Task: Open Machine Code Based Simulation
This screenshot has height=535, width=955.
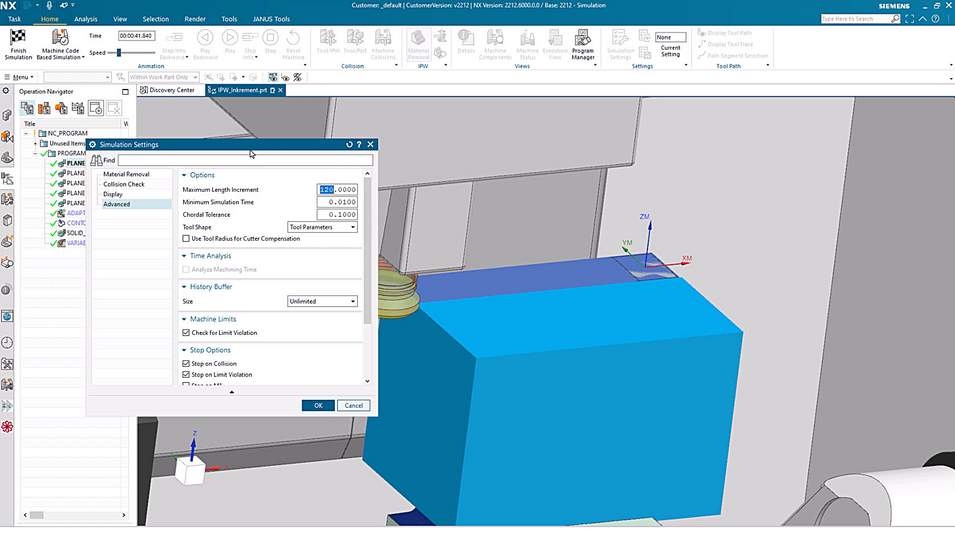Action: click(x=60, y=44)
